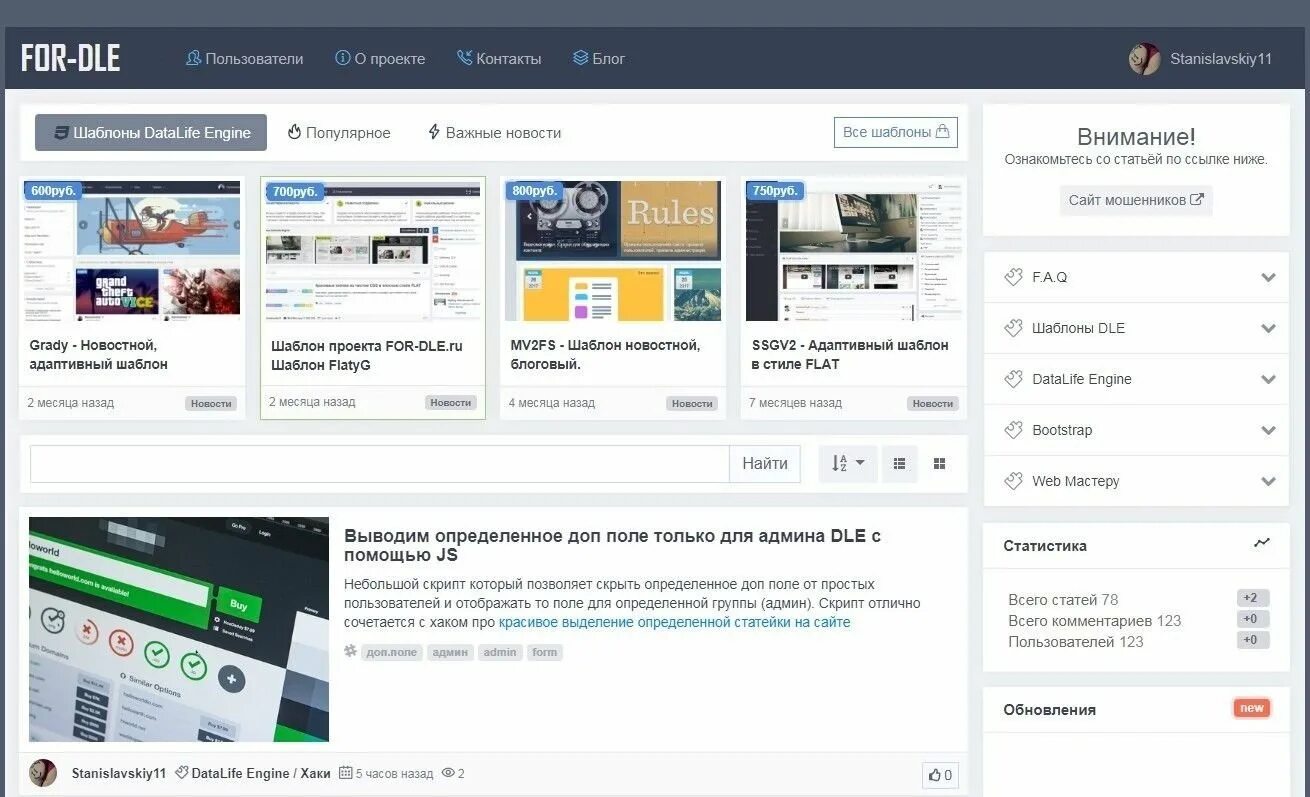Open the MV2FS - Шаблон новостной title
The height and width of the screenshot is (797, 1310).
pyautogui.click(x=605, y=355)
